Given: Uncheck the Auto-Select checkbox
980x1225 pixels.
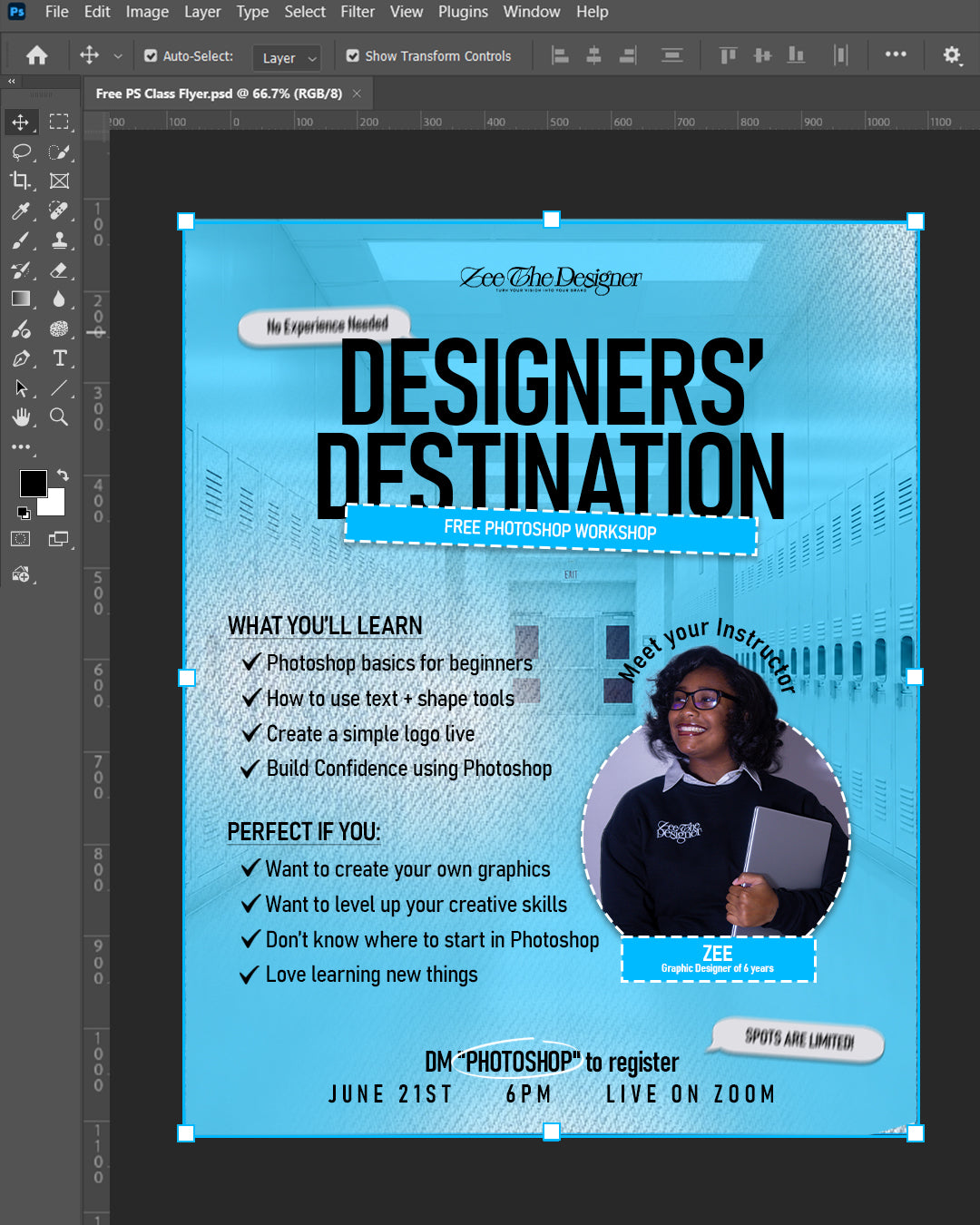Looking at the screenshot, I should [x=151, y=56].
